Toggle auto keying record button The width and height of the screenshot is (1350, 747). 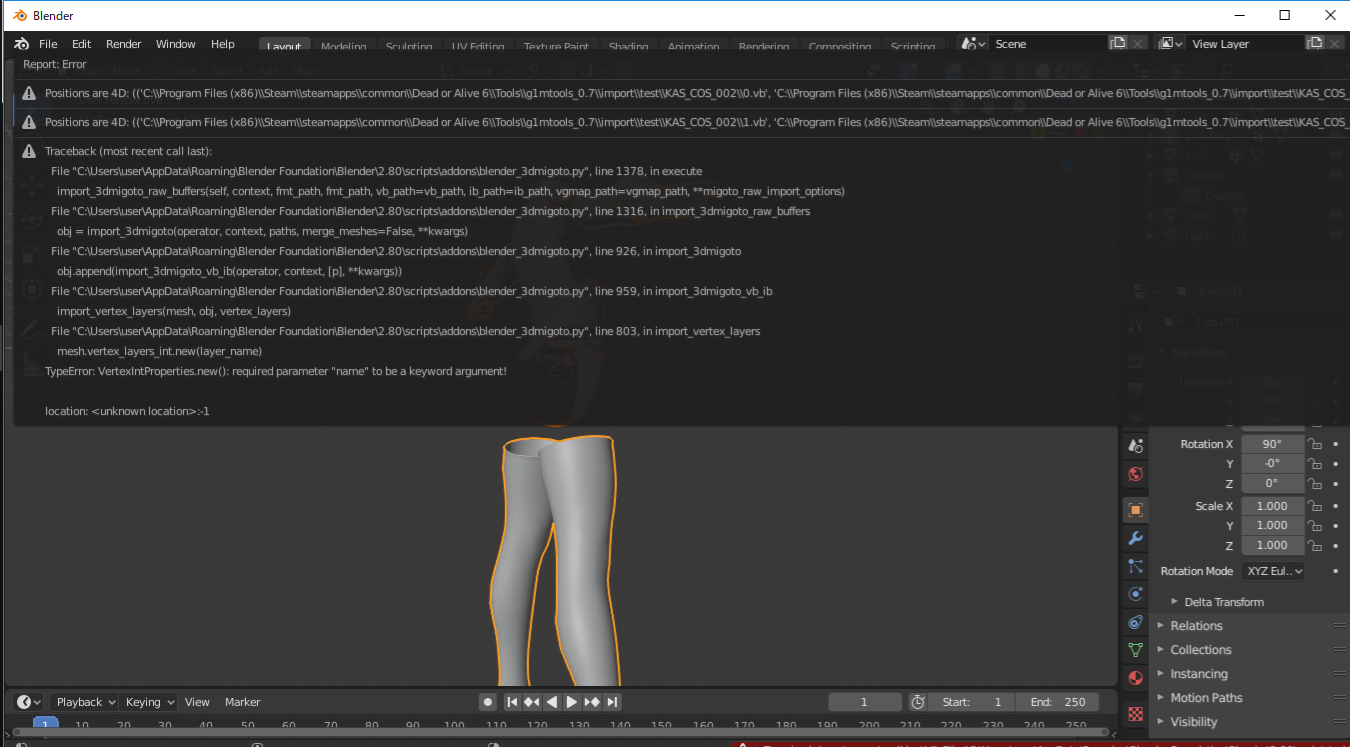click(487, 702)
